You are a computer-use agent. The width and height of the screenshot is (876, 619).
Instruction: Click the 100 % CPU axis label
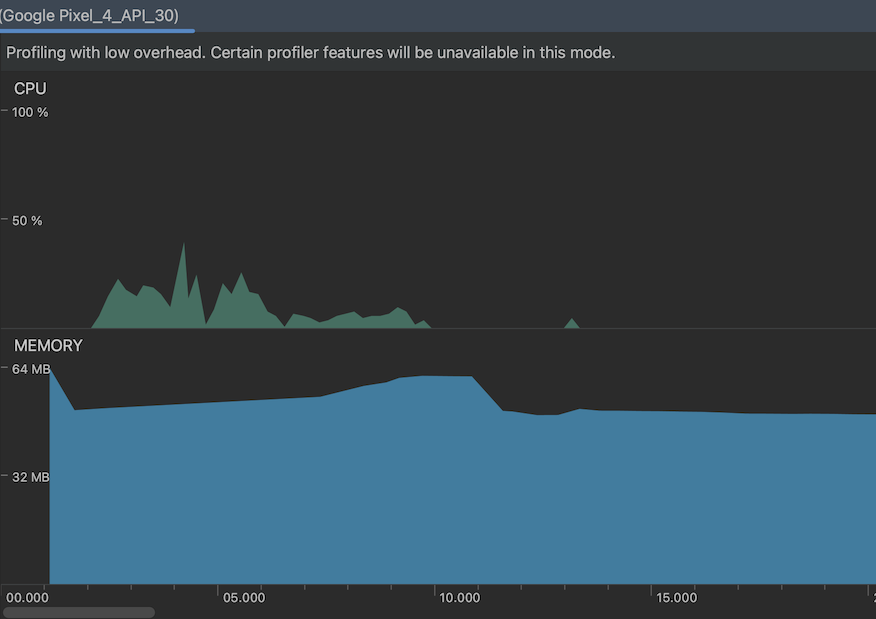pyautogui.click(x=30, y=112)
